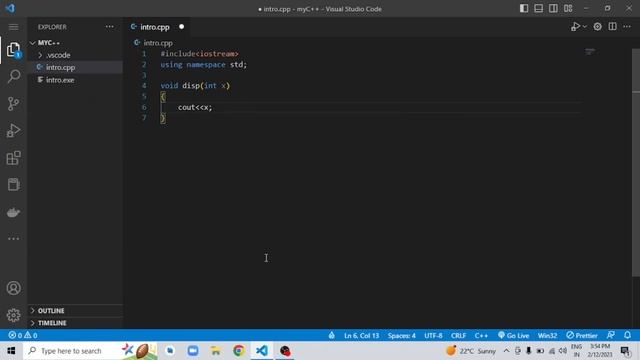Click the flame icon in the status bar
This screenshot has width=640, height=360.
331,336
